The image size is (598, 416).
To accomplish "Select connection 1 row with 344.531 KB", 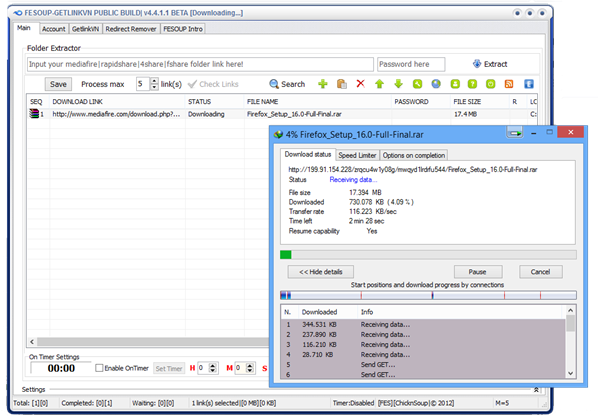I will [423, 324].
